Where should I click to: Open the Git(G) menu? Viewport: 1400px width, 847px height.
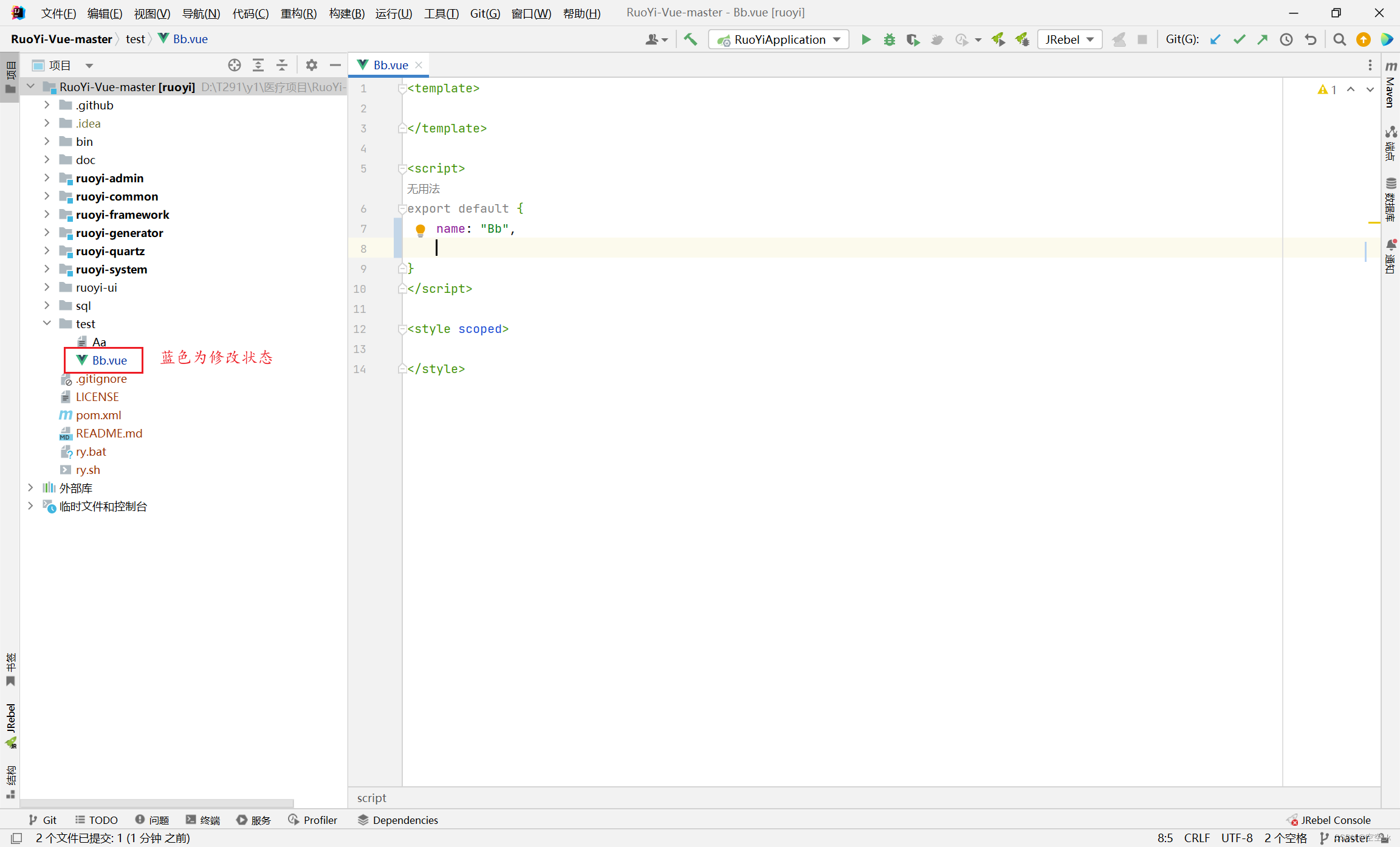click(x=484, y=13)
